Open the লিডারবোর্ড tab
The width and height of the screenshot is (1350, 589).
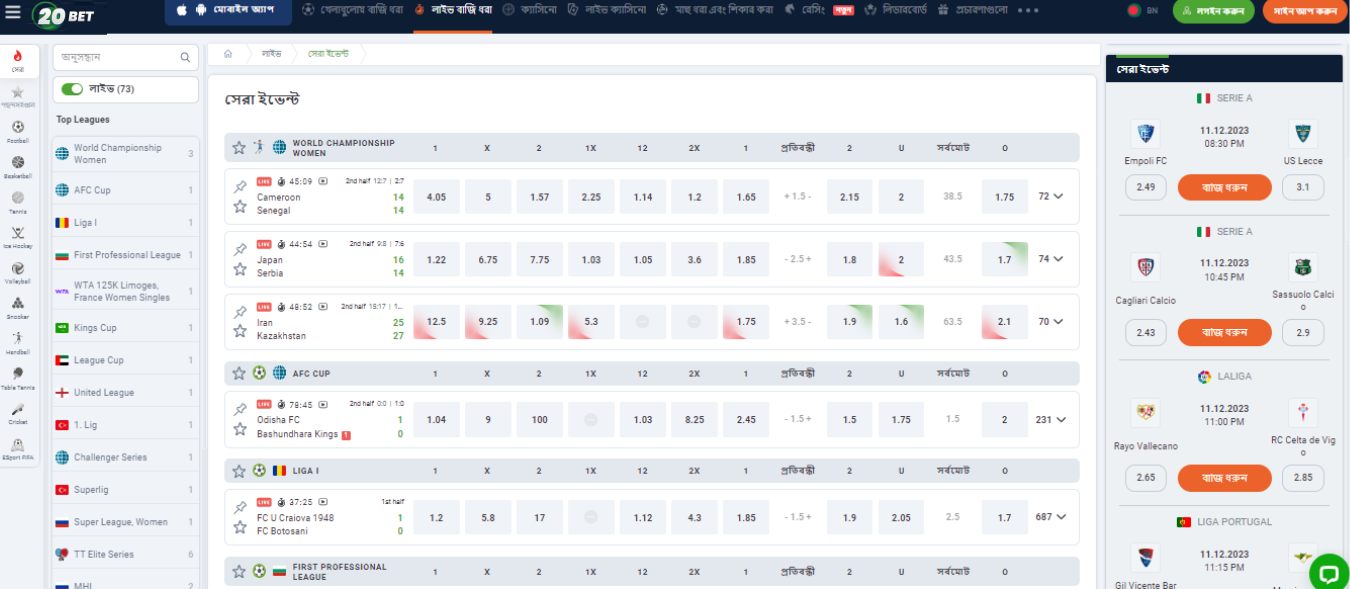(895, 10)
